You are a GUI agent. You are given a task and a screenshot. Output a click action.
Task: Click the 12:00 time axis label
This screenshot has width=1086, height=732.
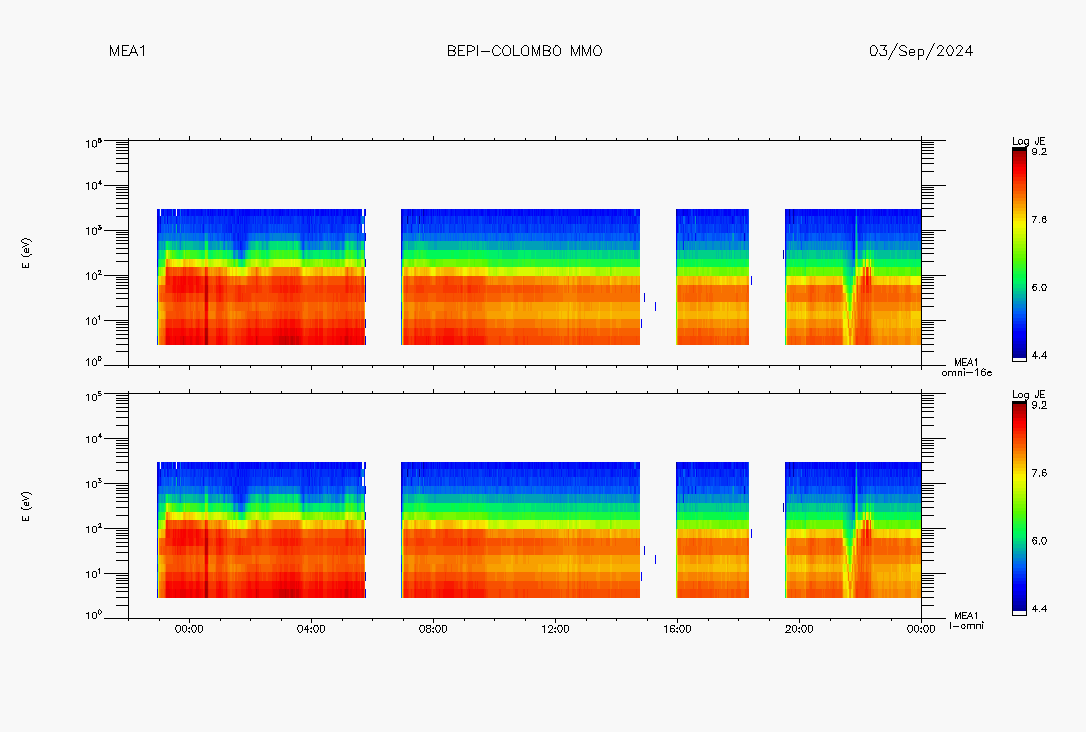[555, 629]
